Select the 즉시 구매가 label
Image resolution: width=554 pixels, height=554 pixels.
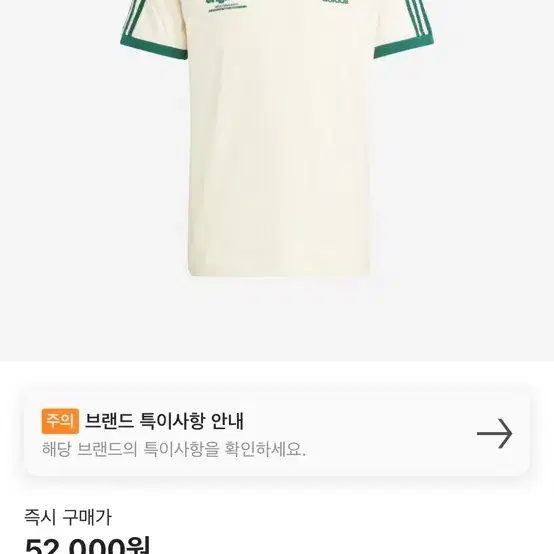pos(68,518)
